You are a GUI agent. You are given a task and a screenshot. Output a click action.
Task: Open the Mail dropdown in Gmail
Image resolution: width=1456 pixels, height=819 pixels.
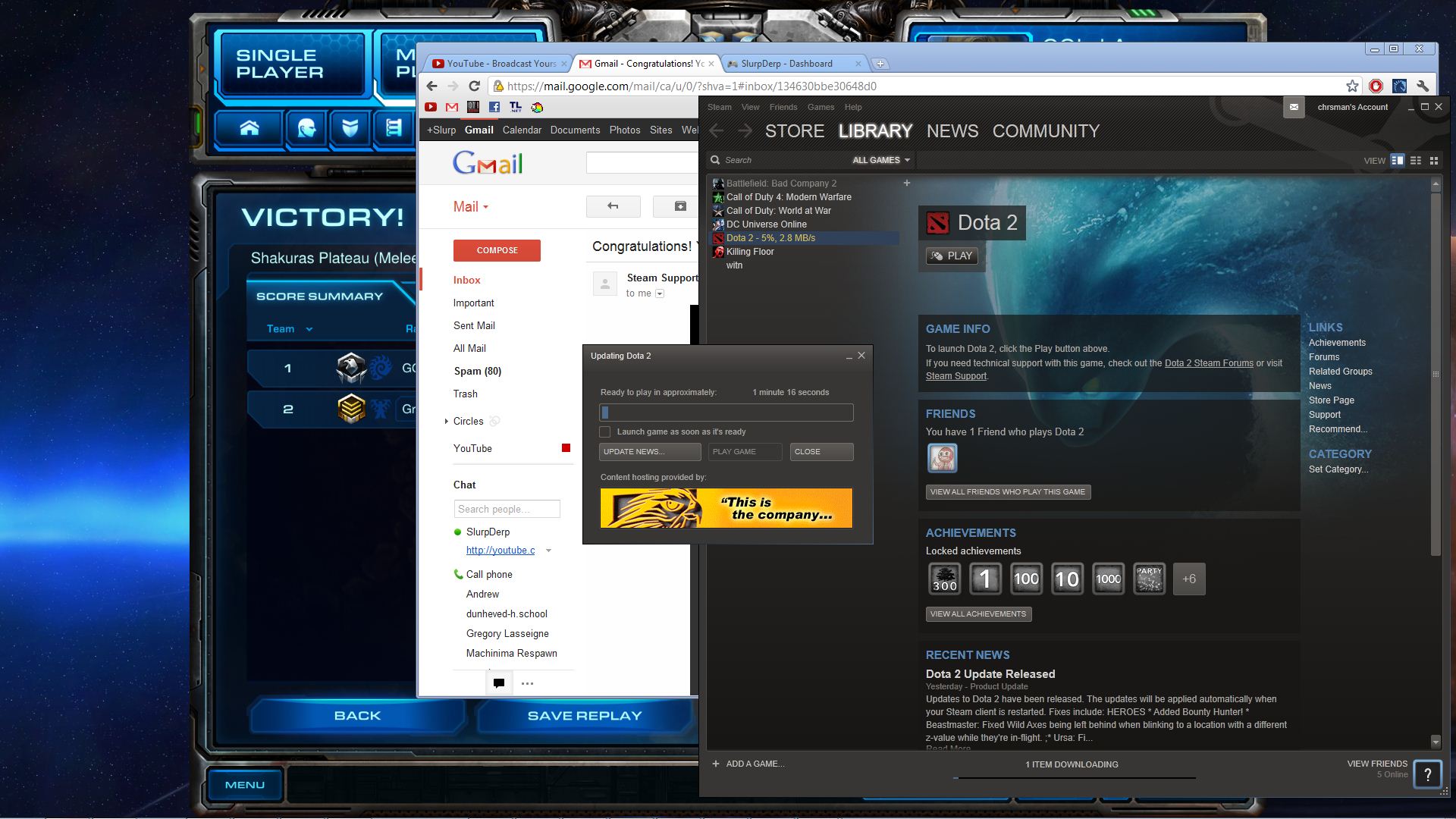pyautogui.click(x=471, y=207)
